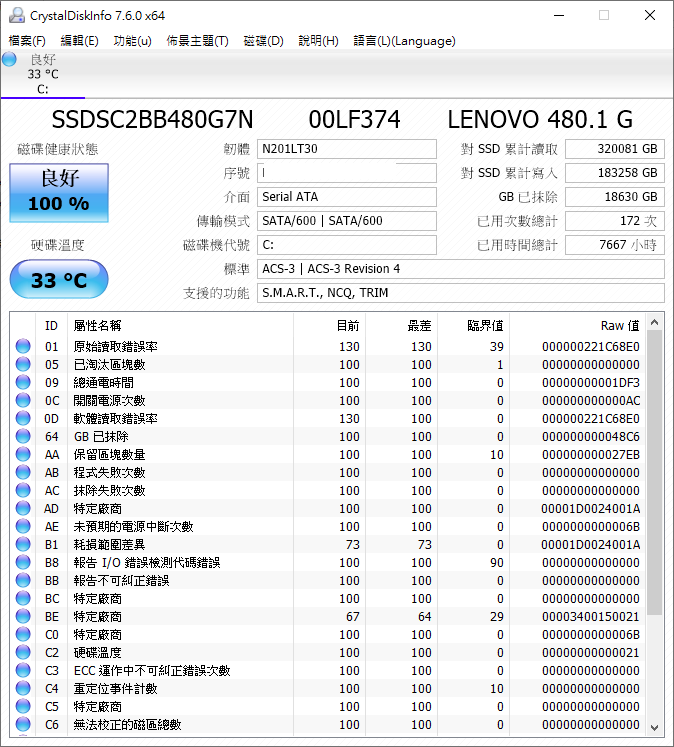
Task: Select the 總通電時間 attribute name
Action: 103,383
